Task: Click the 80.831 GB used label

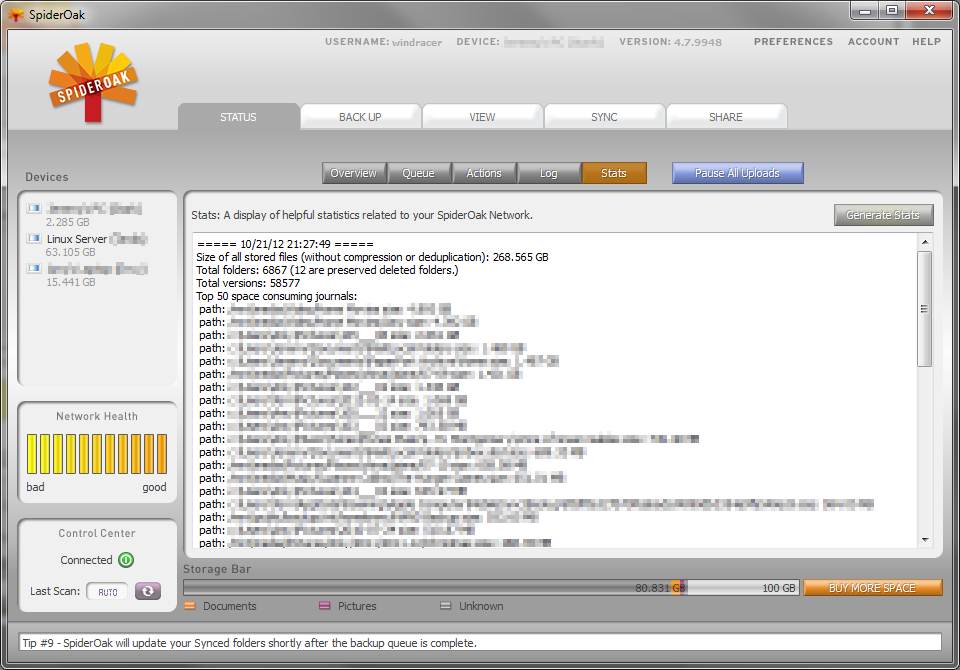Action: click(x=660, y=588)
